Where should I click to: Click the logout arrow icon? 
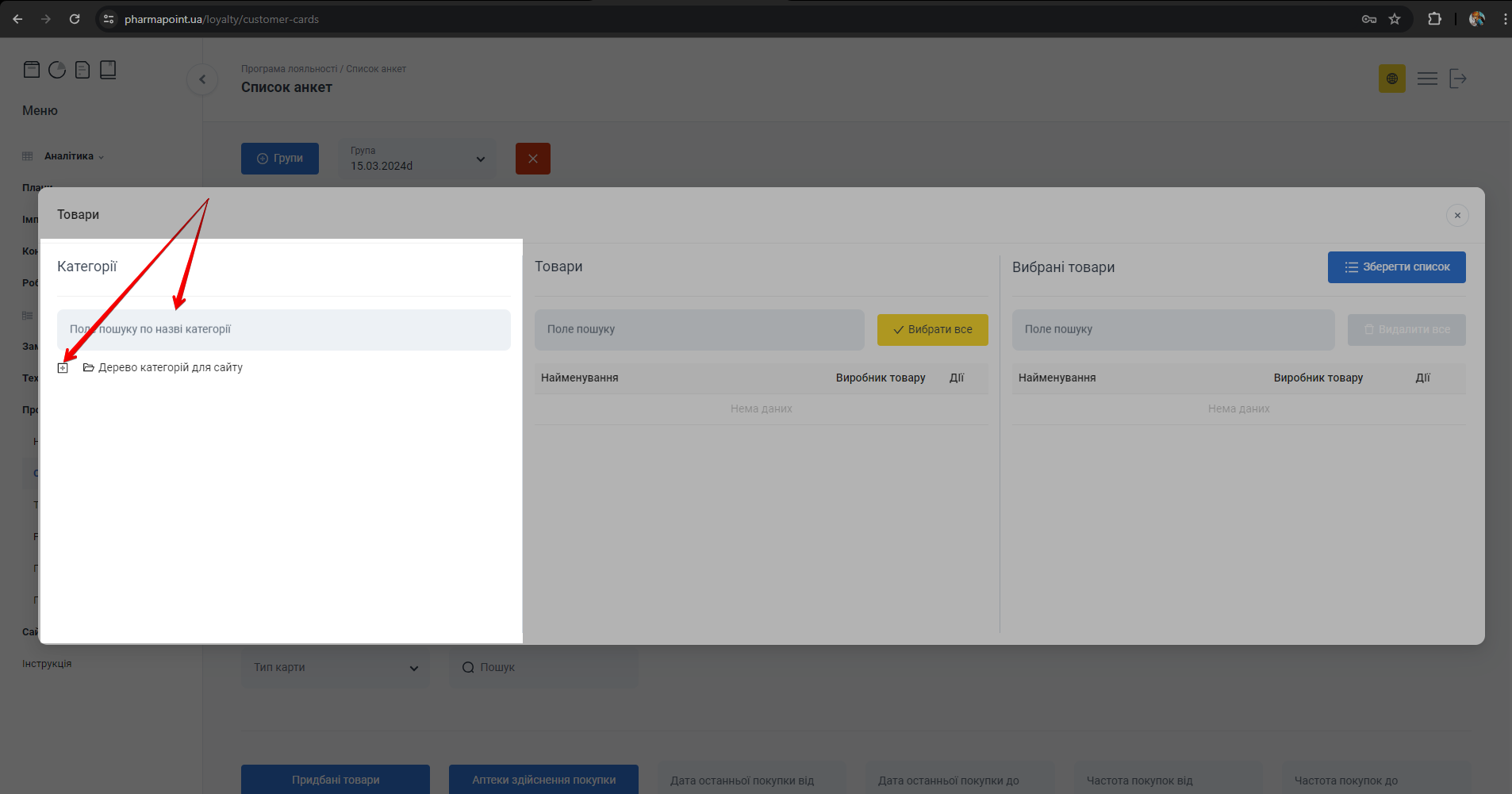[x=1458, y=79]
